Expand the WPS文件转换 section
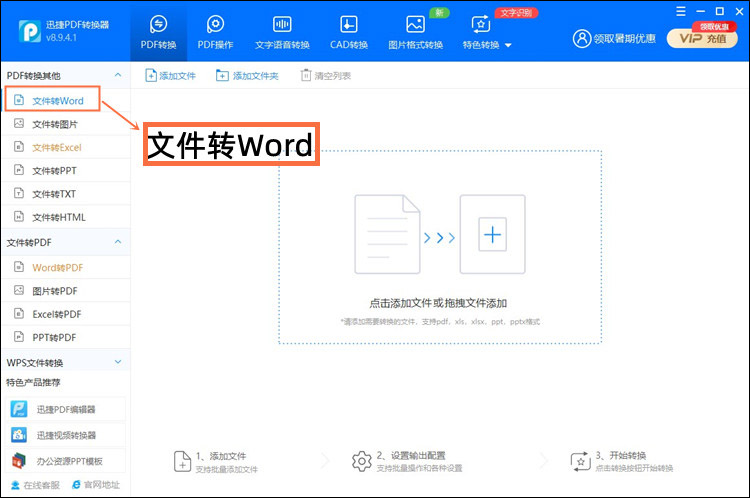Image resolution: width=750 pixels, height=498 pixels. (x=118, y=362)
